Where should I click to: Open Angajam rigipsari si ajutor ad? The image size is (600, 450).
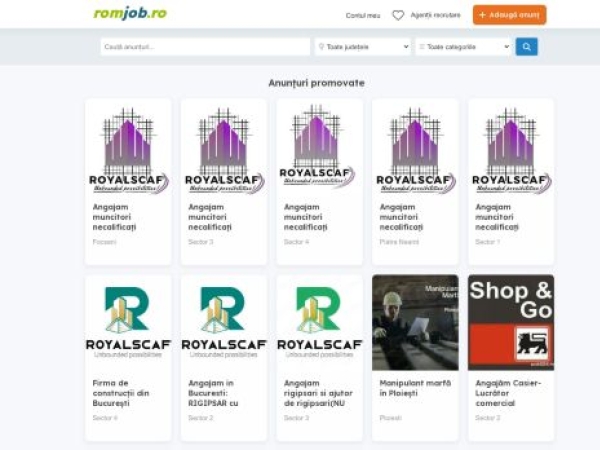click(x=318, y=393)
